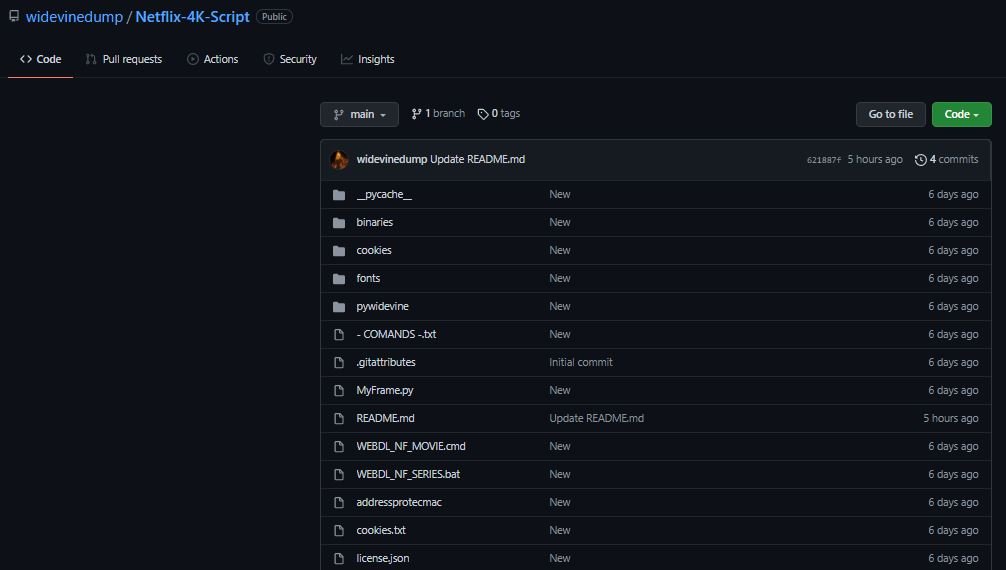Open the Insights tab
This screenshot has height=570, width=1006.
[x=368, y=59]
